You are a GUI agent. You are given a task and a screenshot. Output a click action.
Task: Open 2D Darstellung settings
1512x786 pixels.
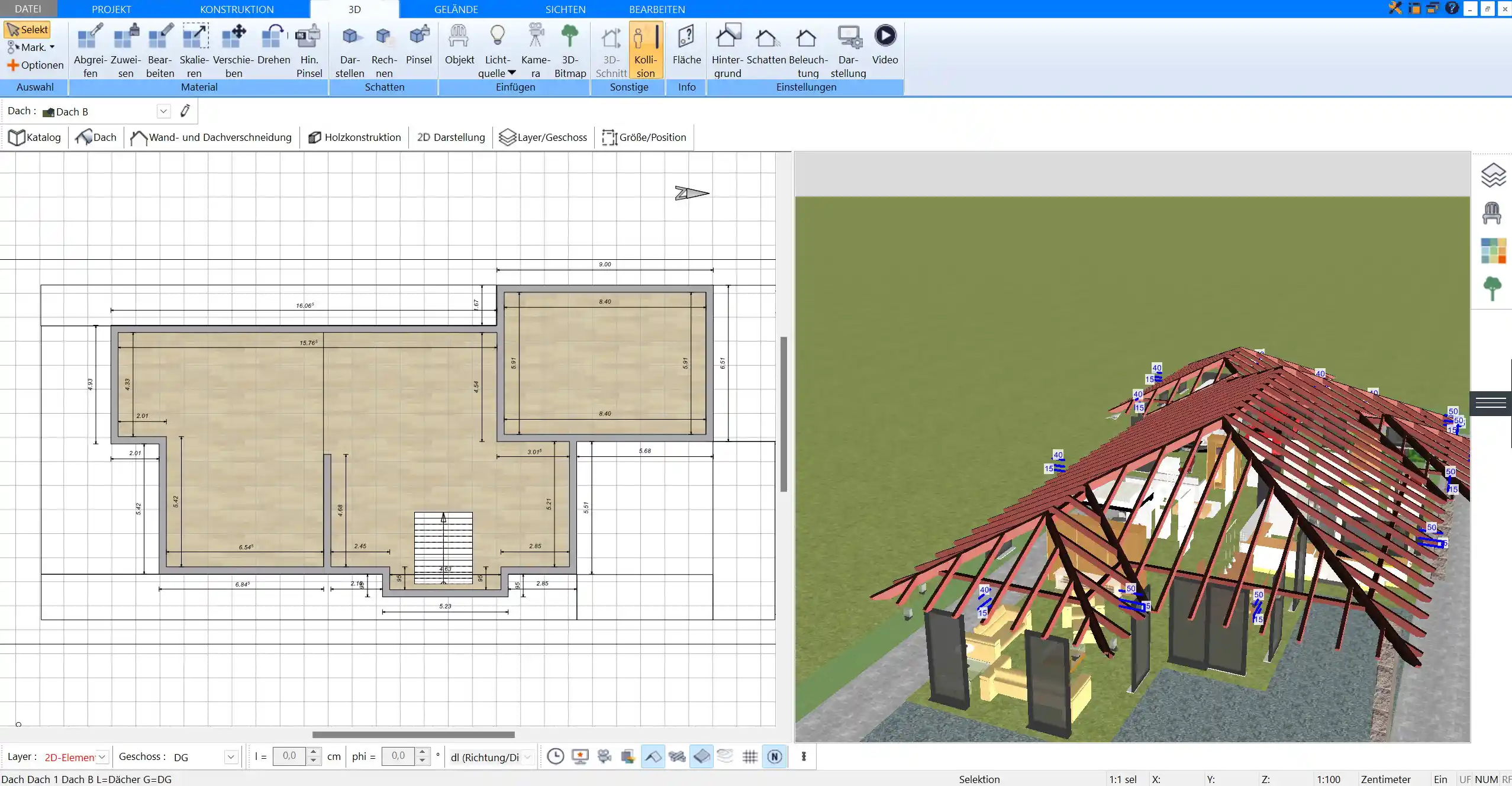(x=451, y=137)
